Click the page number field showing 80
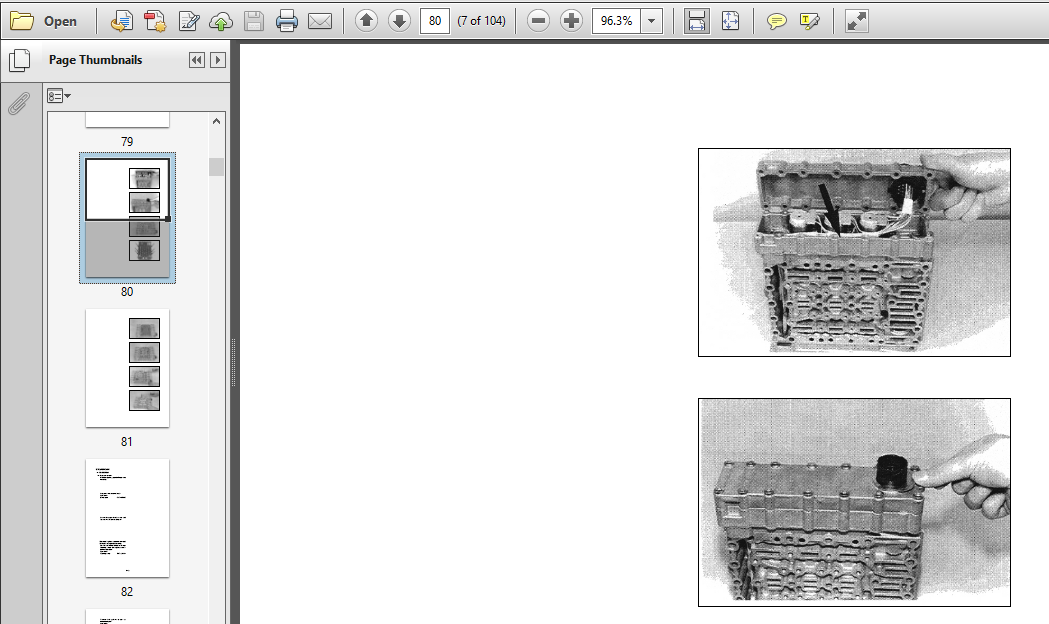 [435, 21]
